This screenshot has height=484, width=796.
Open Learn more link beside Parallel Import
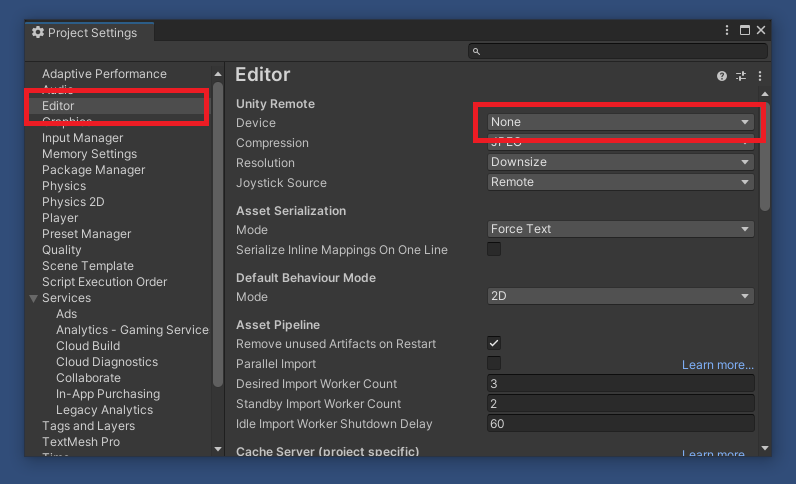(717, 365)
